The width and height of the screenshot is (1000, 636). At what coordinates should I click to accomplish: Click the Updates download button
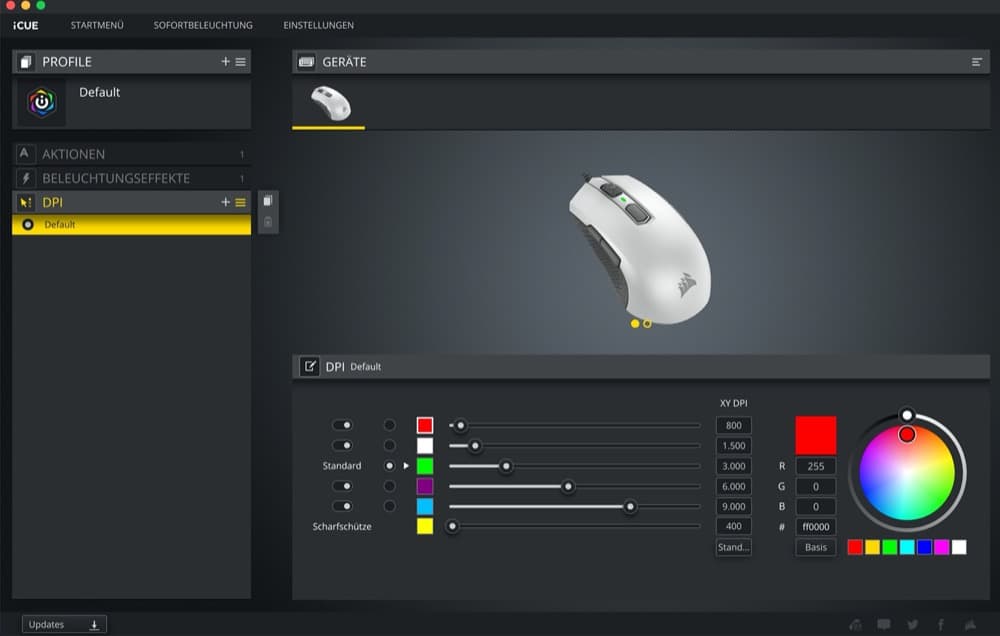(64, 625)
